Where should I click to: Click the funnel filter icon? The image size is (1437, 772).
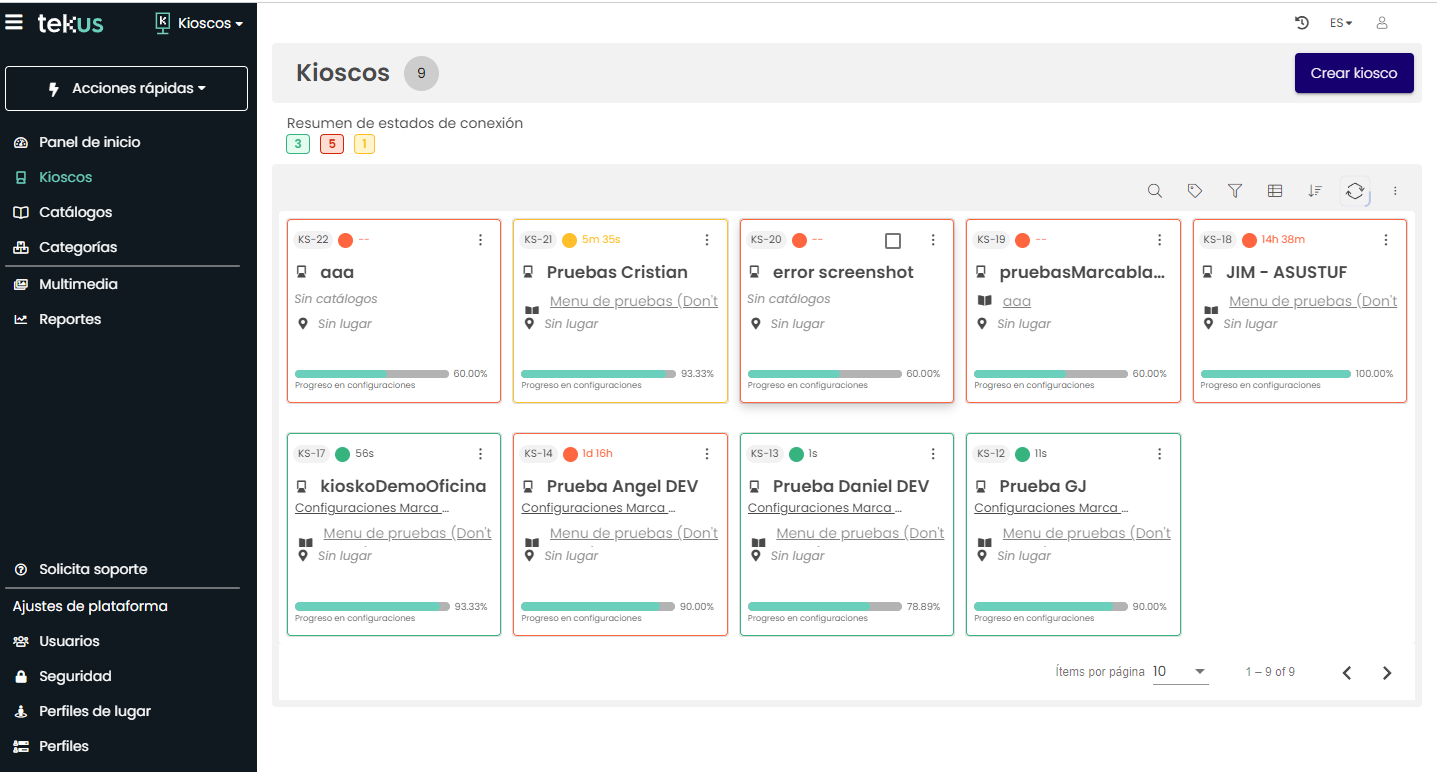pyautogui.click(x=1235, y=191)
